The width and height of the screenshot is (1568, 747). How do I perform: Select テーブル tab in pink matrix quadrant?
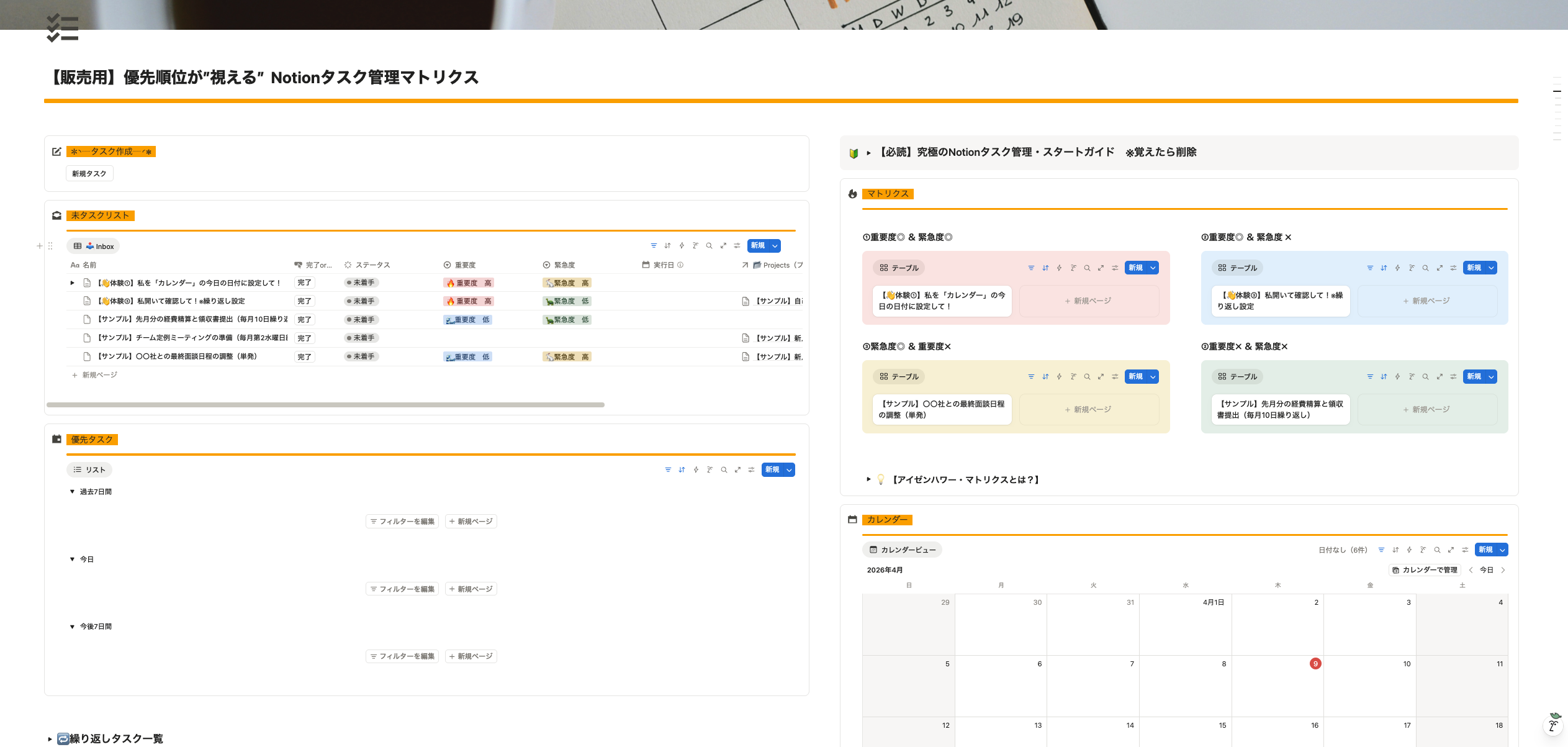899,268
